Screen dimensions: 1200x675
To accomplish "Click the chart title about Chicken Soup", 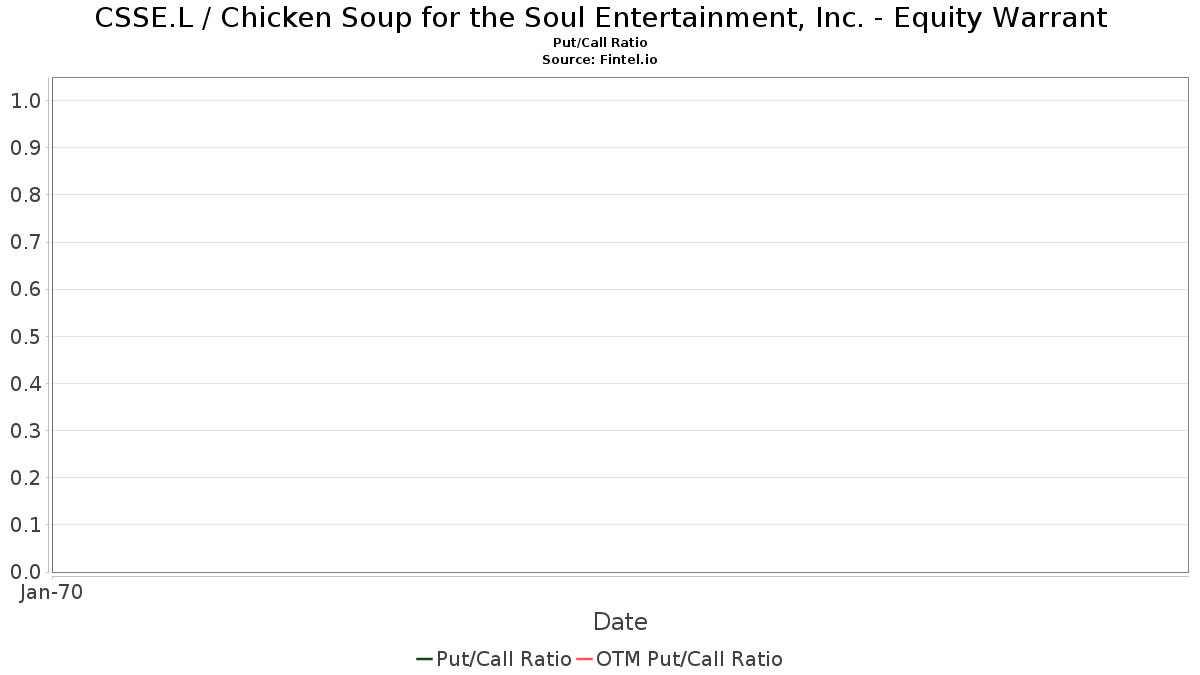I will (x=600, y=18).
